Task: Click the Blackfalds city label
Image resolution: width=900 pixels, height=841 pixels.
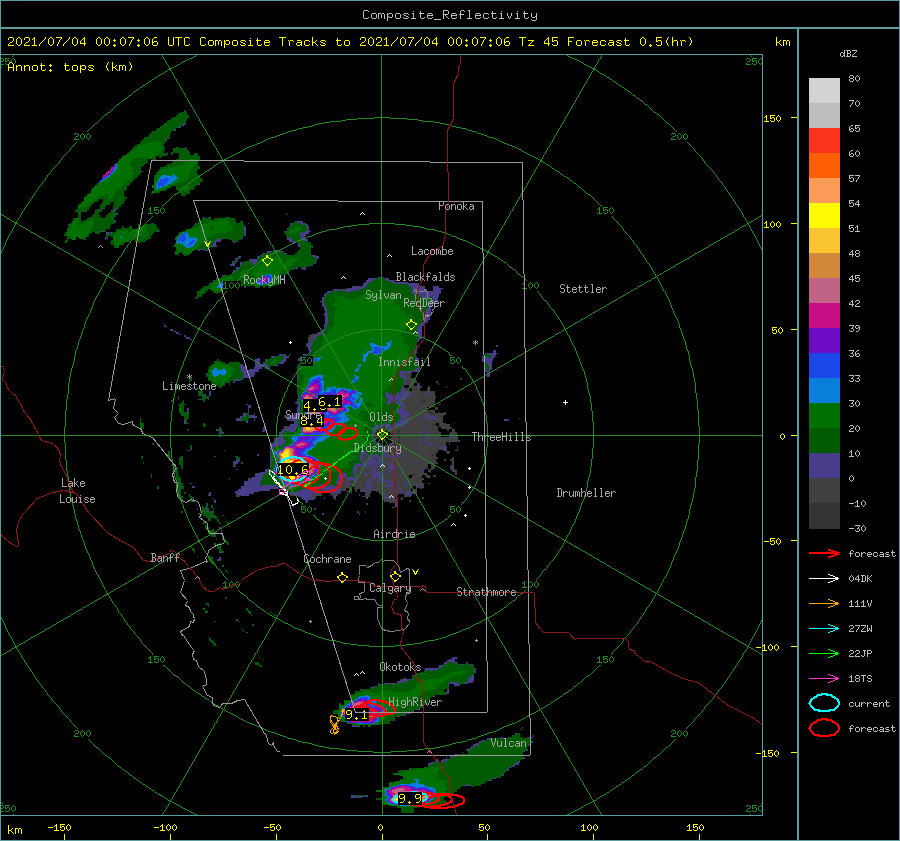Action: coord(425,277)
